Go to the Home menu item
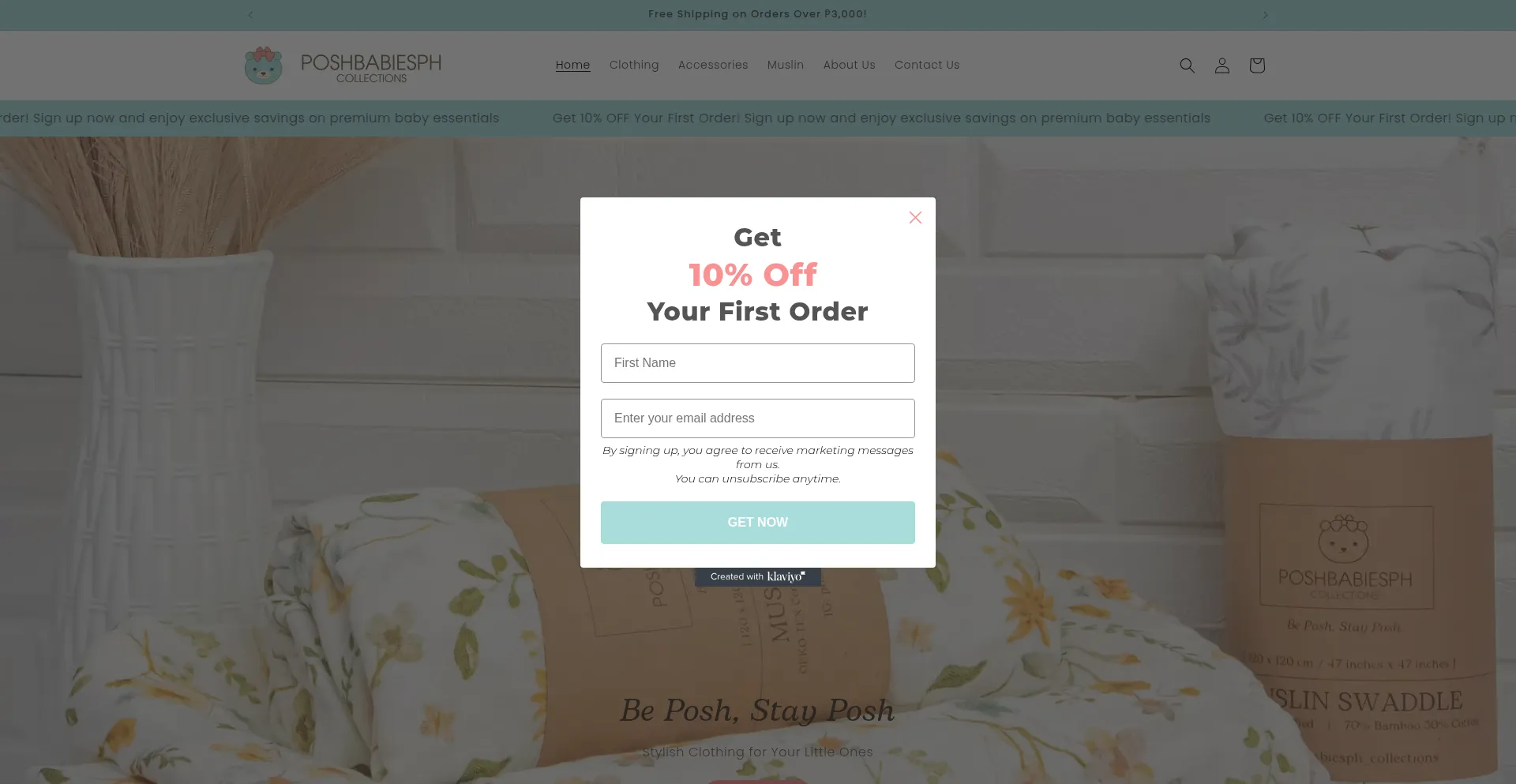The image size is (1516, 784). 572,65
